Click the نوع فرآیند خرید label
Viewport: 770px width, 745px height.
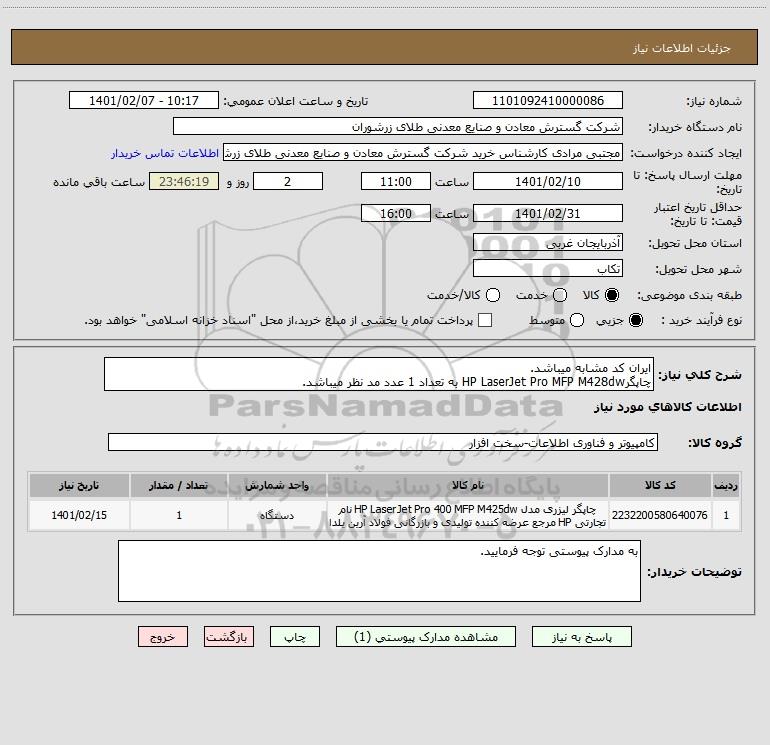(x=701, y=321)
